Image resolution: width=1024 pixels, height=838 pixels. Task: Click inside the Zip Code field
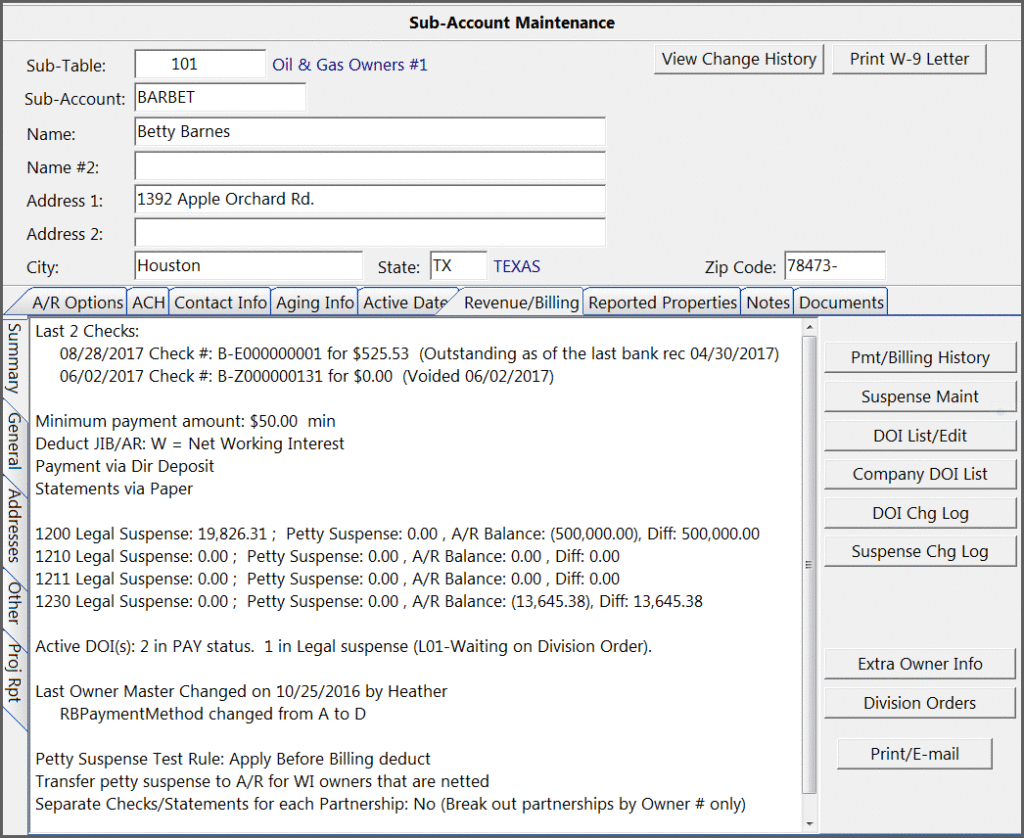833,266
